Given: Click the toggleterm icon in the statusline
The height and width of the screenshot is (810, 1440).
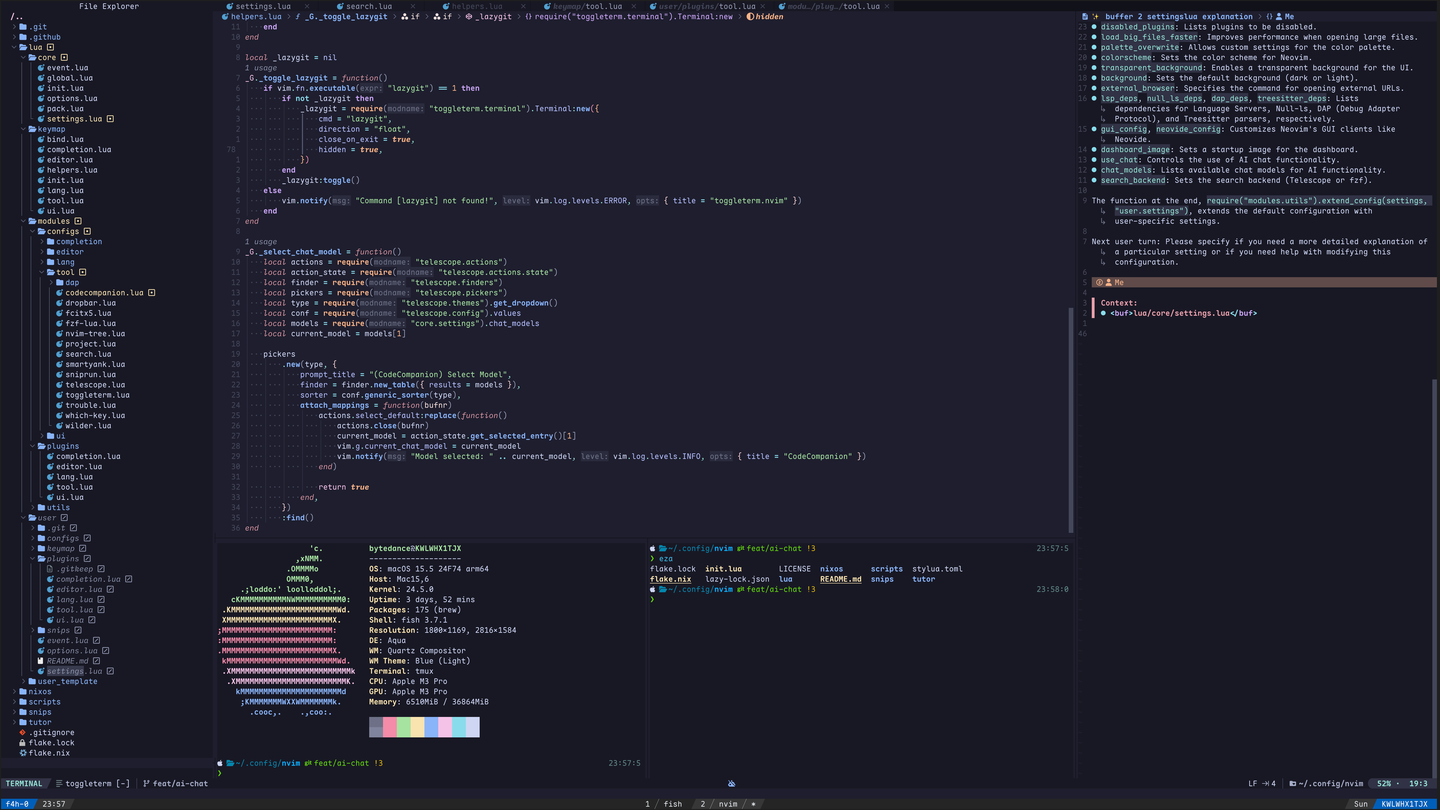Looking at the screenshot, I should click(x=59, y=784).
